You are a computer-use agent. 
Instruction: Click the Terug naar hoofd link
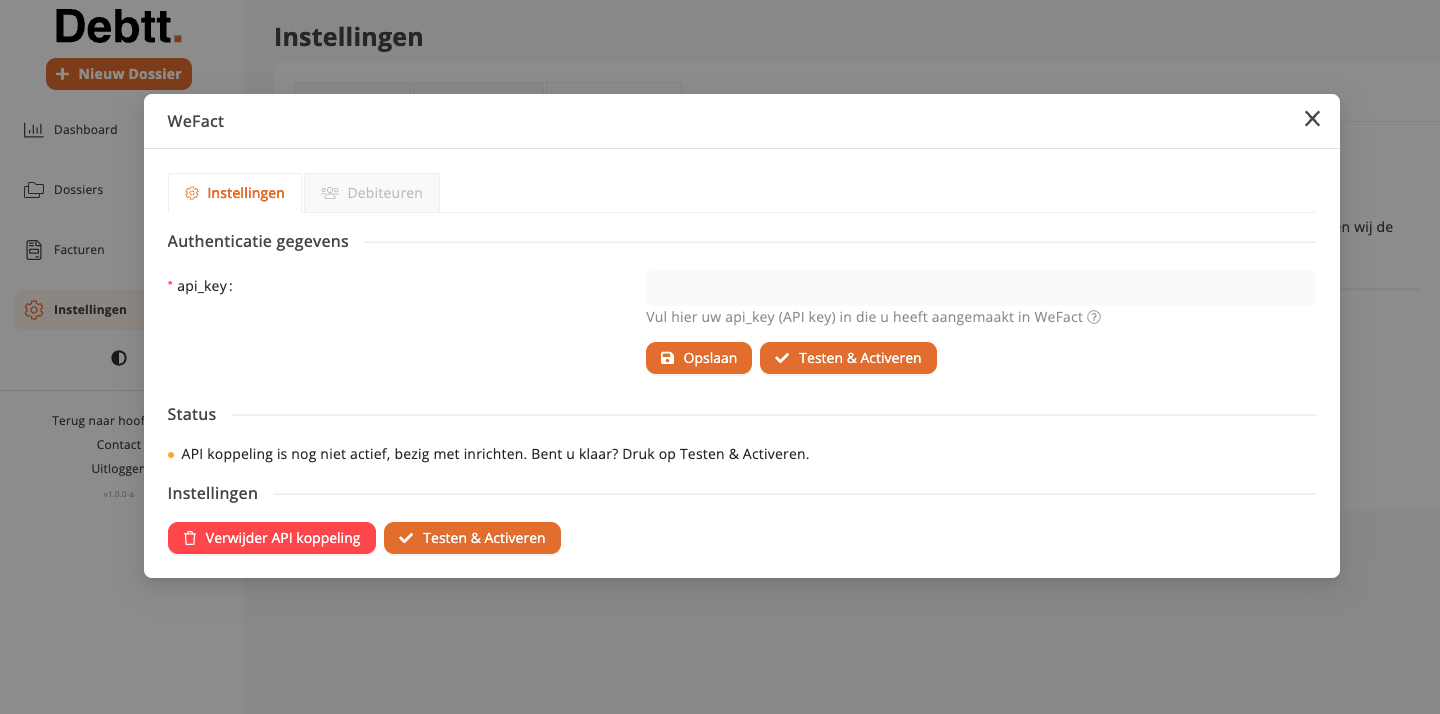tap(98, 421)
